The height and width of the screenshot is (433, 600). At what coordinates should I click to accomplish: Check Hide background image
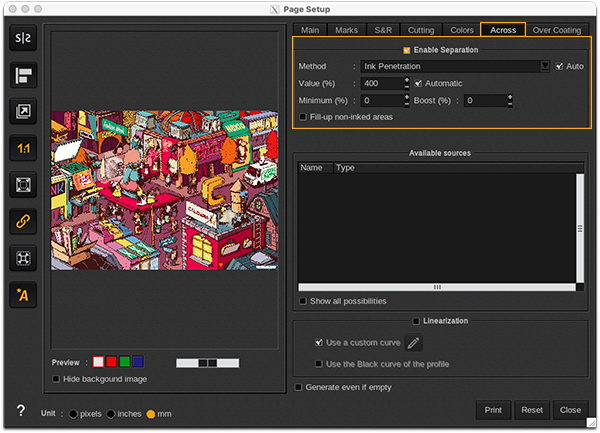tap(56, 379)
